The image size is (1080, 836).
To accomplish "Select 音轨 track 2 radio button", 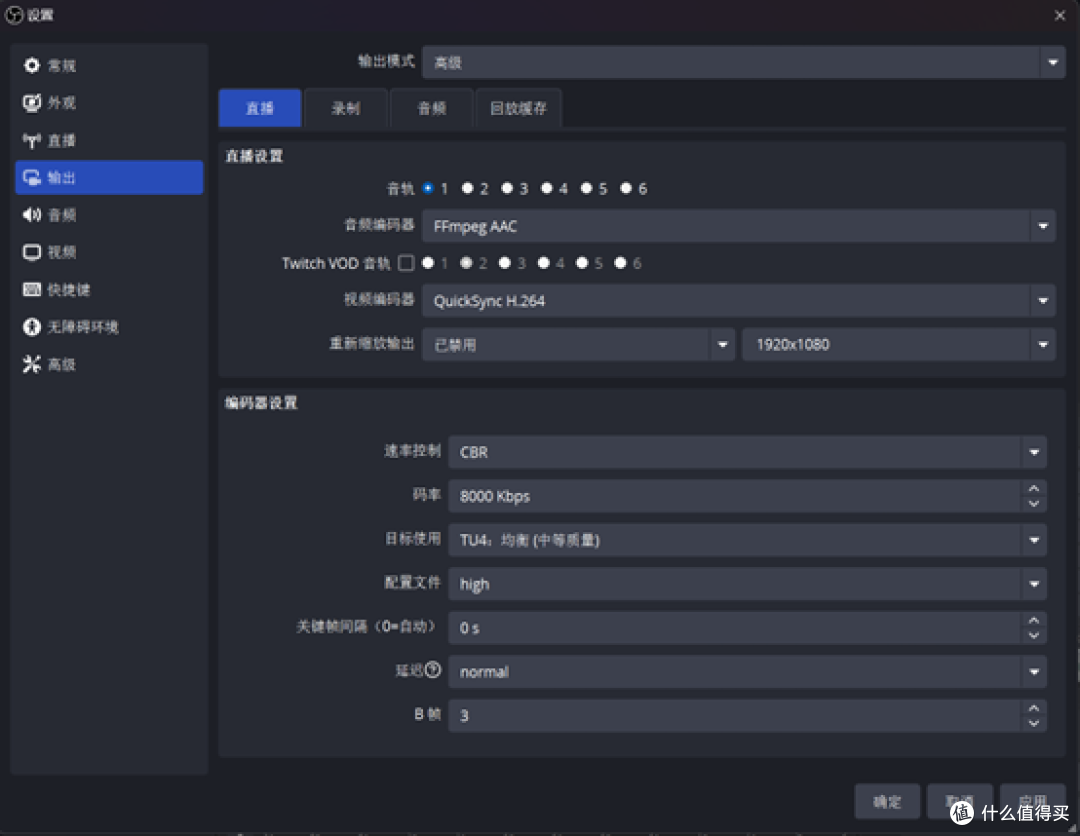I will (x=468, y=188).
